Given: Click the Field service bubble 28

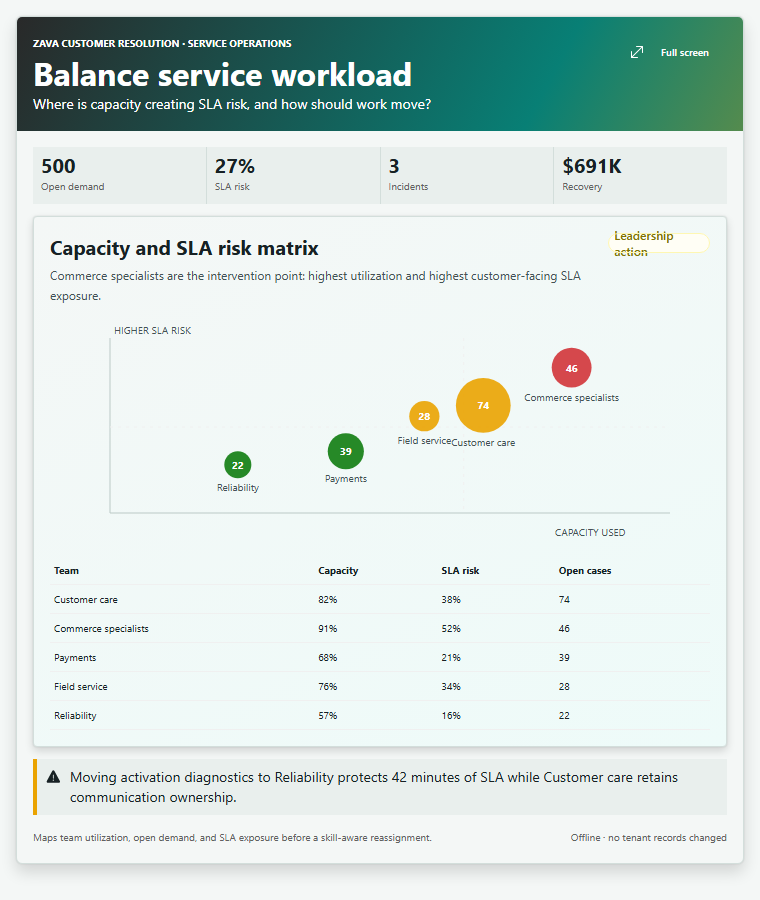Looking at the screenshot, I should (424, 416).
